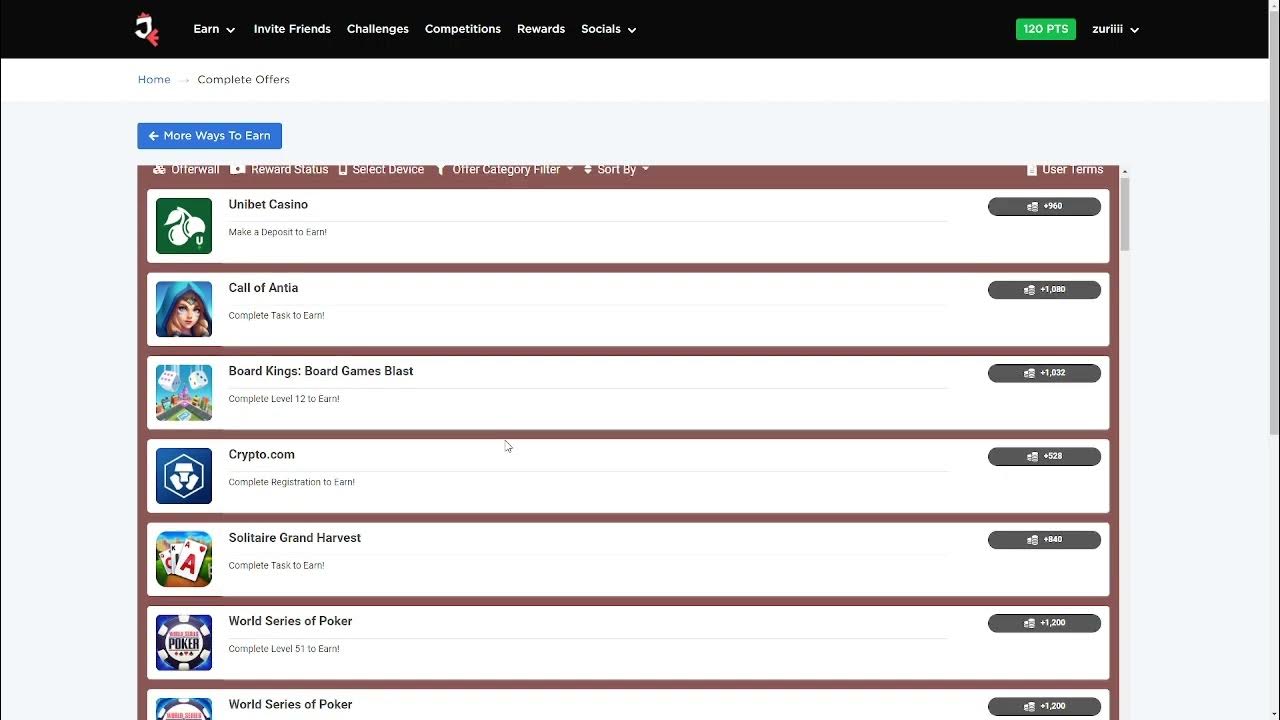Click 'Make a Deposit to Earn!' text
Image resolution: width=1280 pixels, height=720 pixels.
point(277,232)
